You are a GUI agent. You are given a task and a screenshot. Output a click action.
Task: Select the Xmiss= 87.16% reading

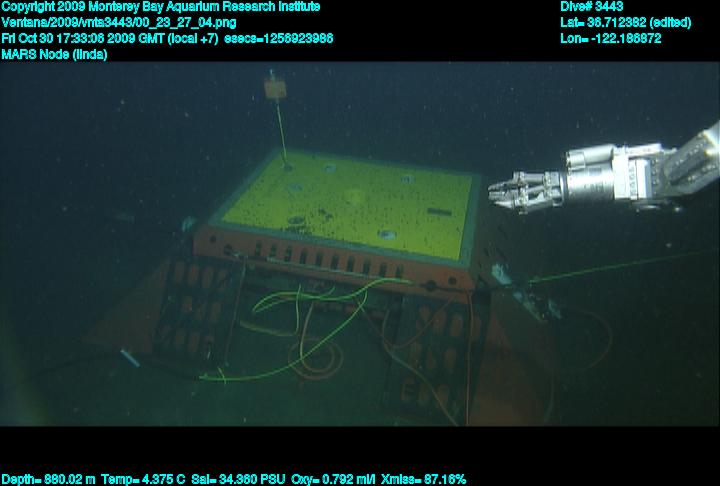click(x=423, y=480)
